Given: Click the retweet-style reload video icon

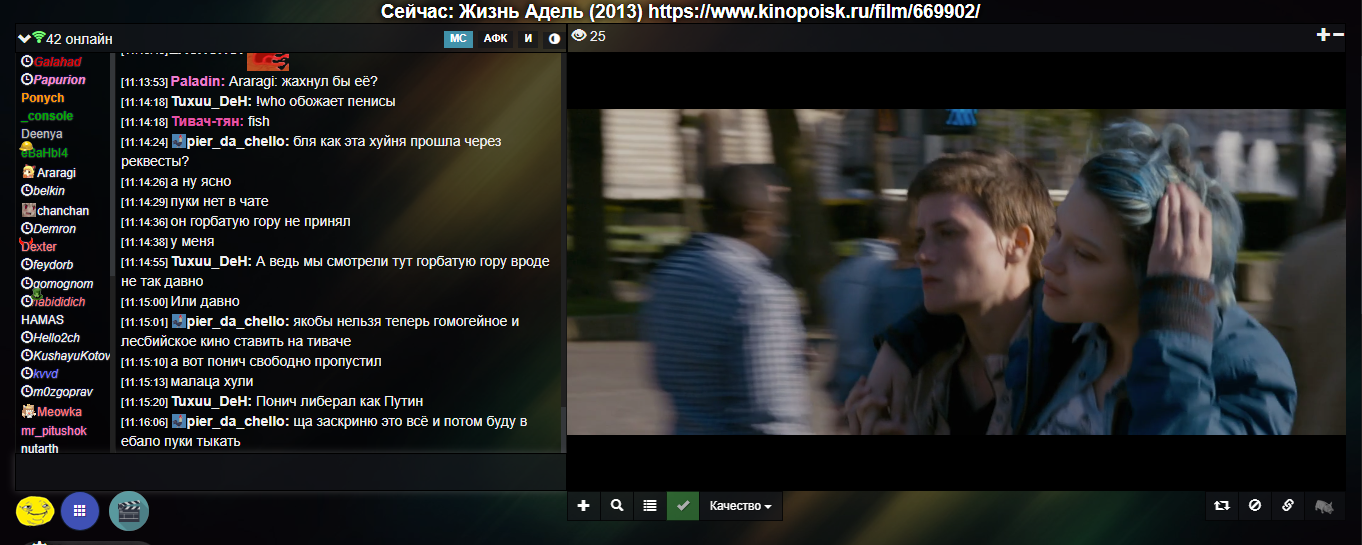Looking at the screenshot, I should (1221, 506).
